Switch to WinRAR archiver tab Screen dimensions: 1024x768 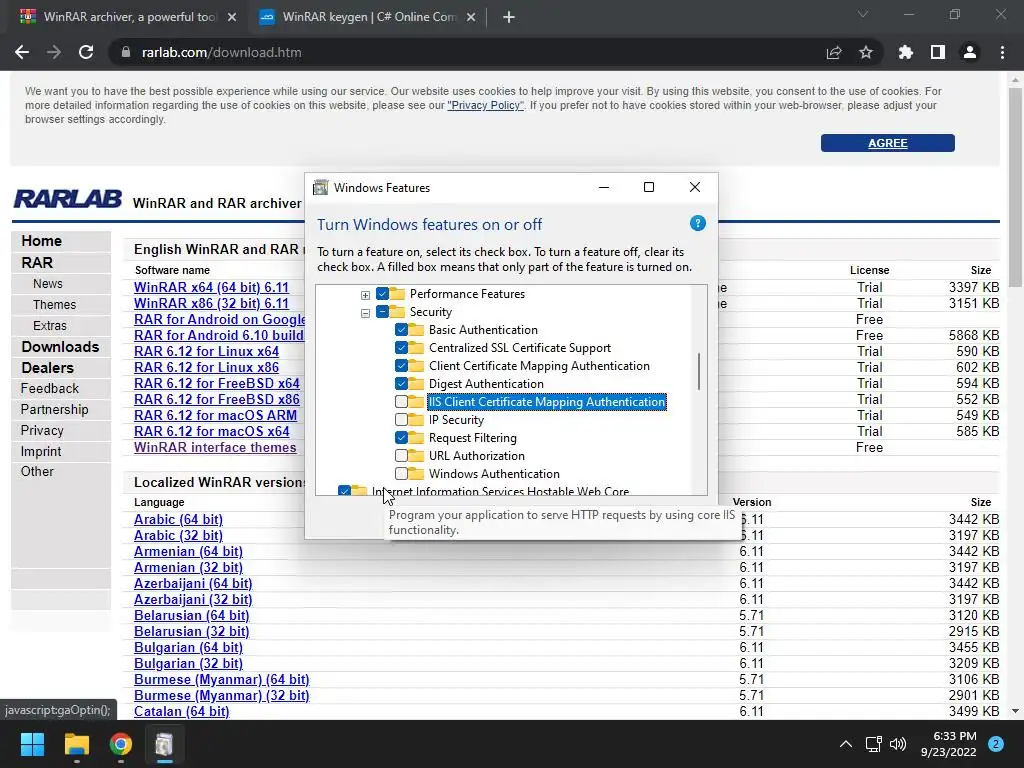pos(129,17)
